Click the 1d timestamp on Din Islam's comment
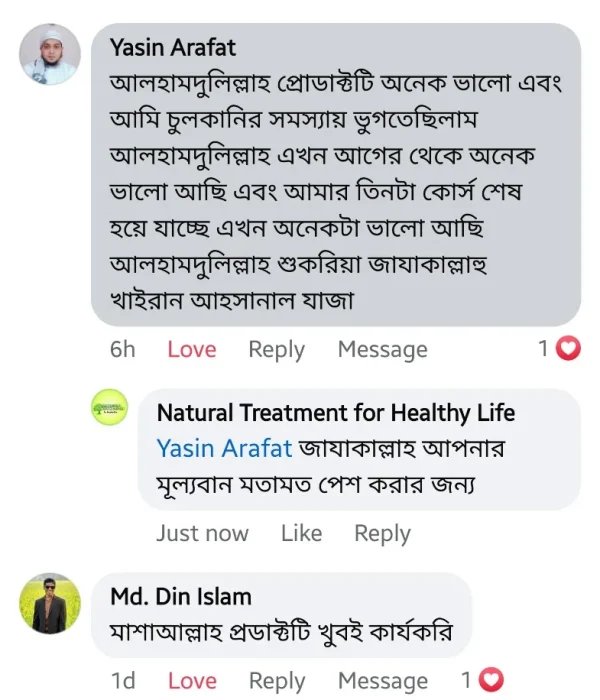Screen dimensions: 600x700 point(122,681)
